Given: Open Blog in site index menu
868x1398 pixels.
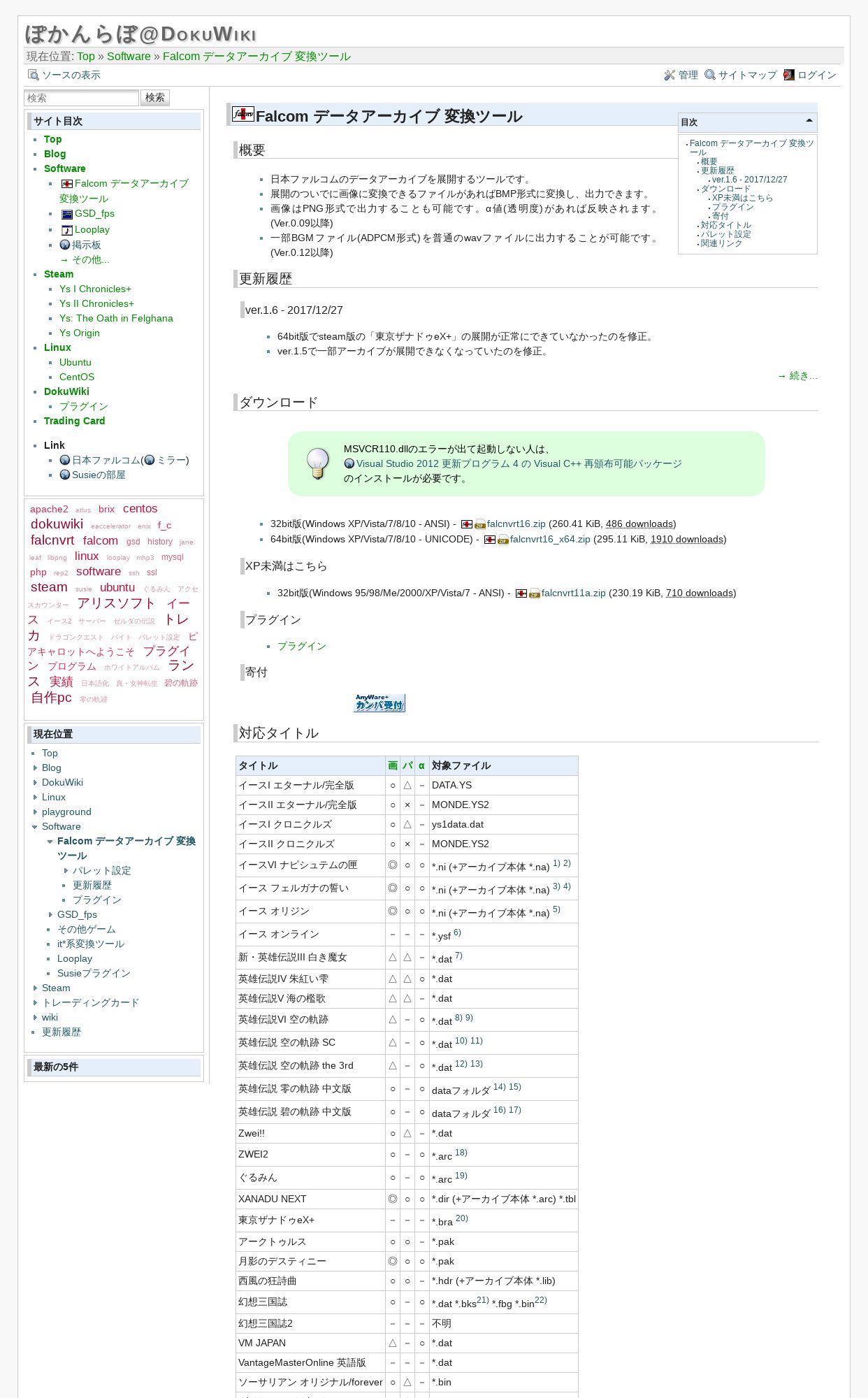Looking at the screenshot, I should pos(55,154).
